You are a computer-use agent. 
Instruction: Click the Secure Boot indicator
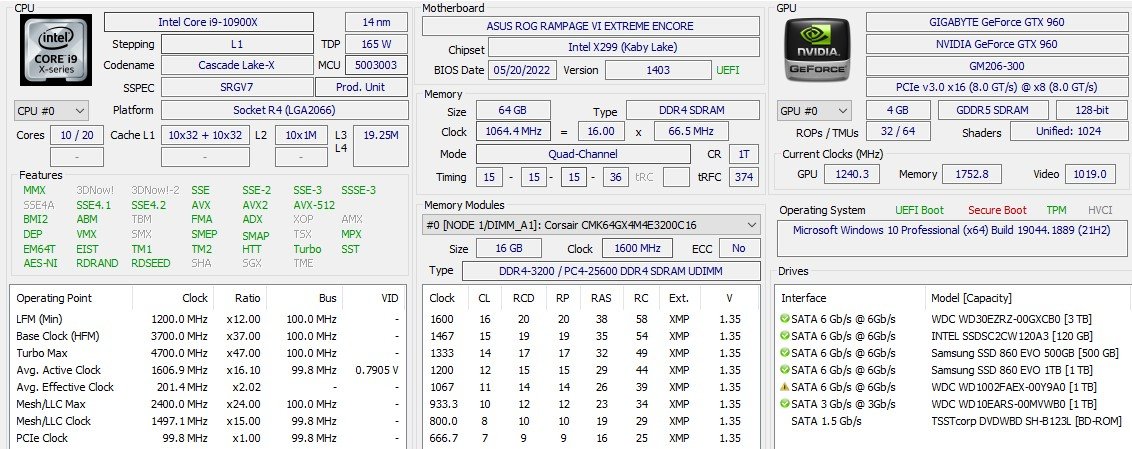click(x=997, y=210)
